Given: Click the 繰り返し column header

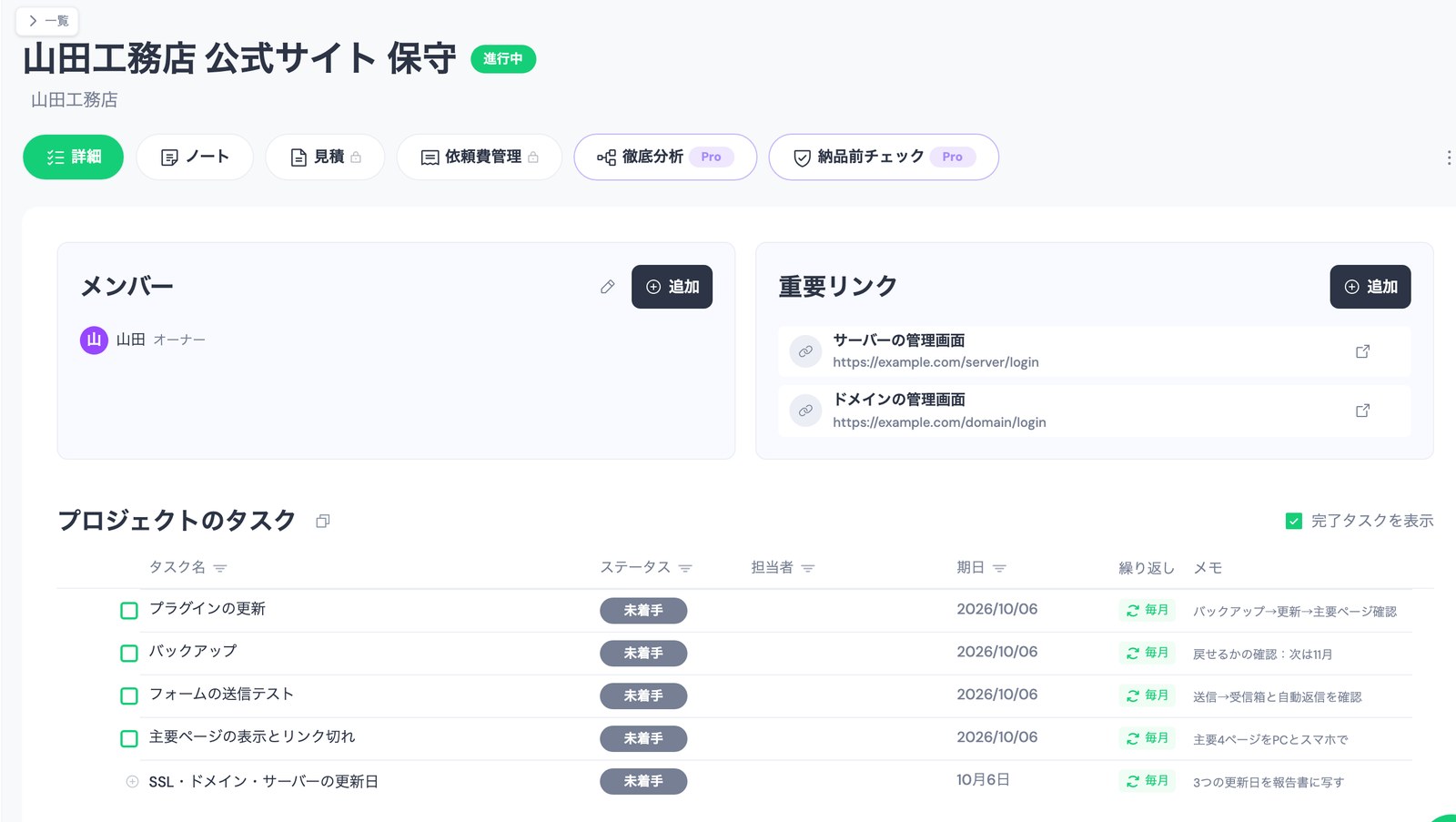Looking at the screenshot, I should tap(1147, 568).
